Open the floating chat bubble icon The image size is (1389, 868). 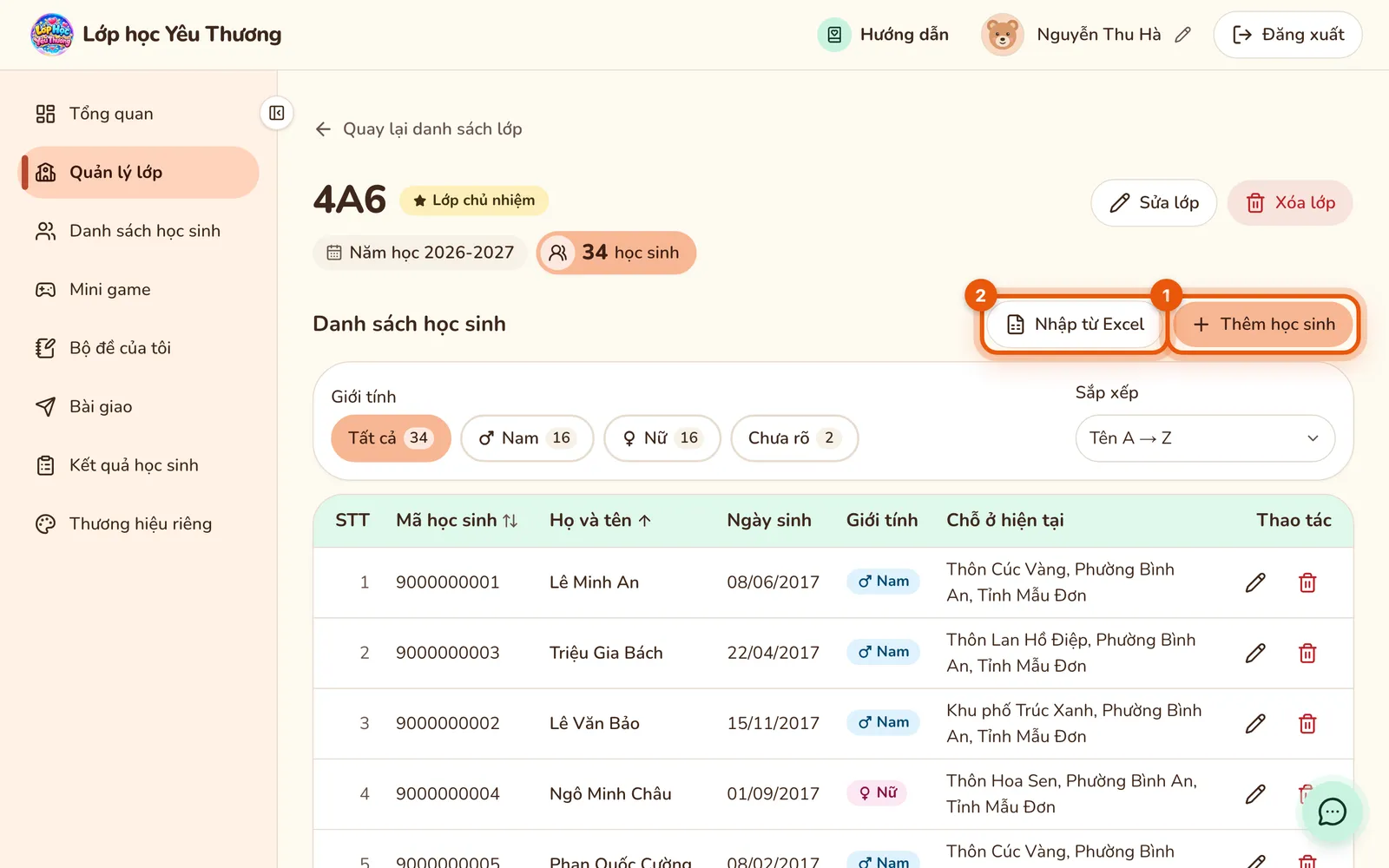click(x=1332, y=812)
